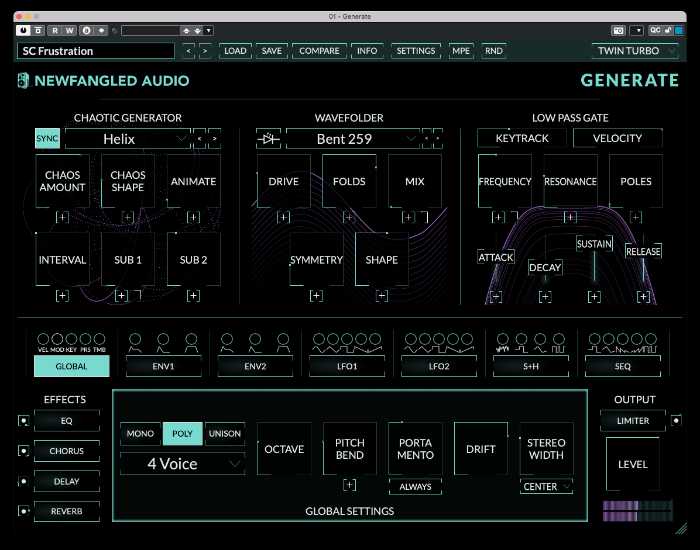Click the KEY modulation source circle
The height and width of the screenshot is (550, 700).
[x=71, y=339]
